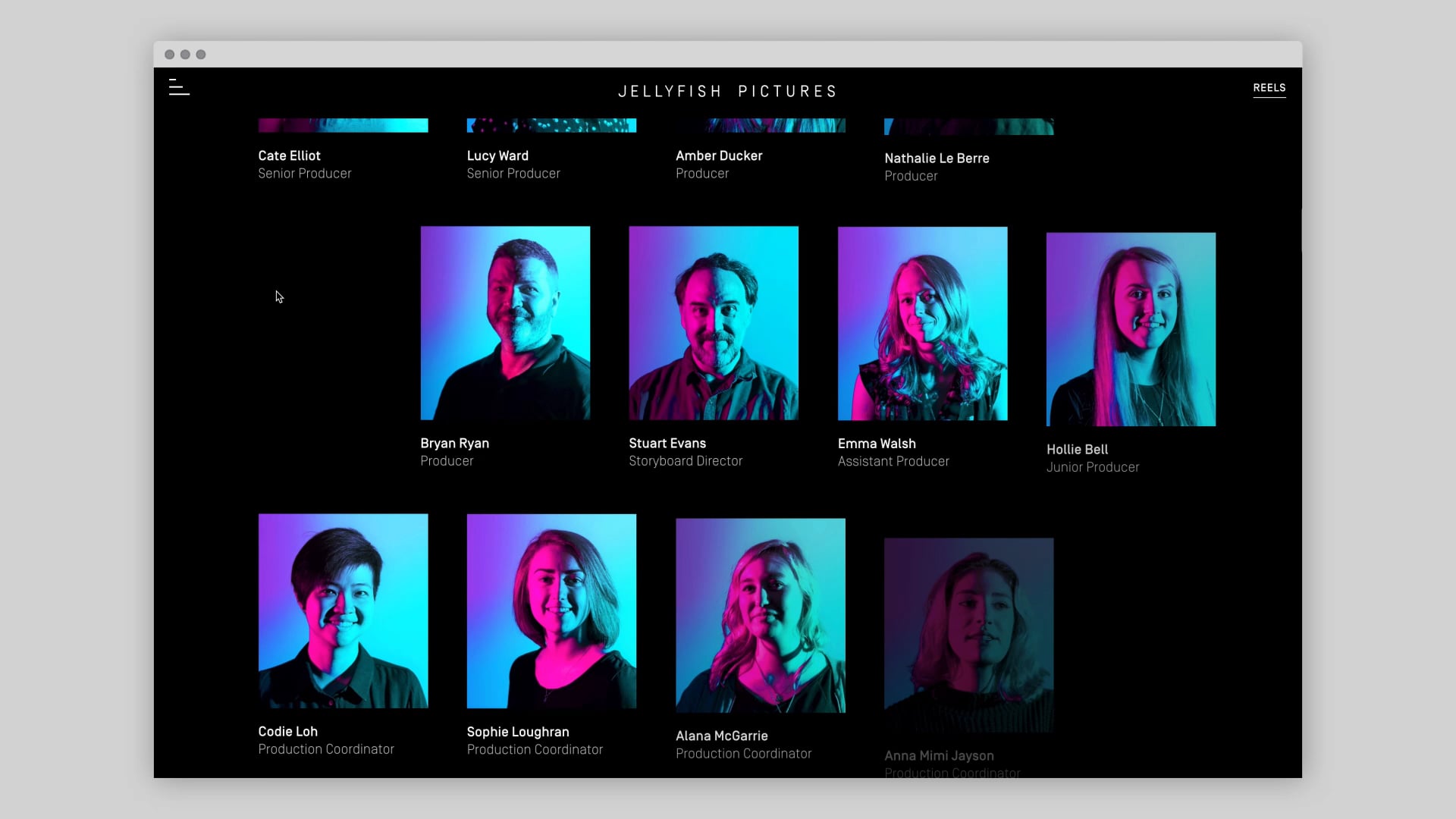Open the hamburger navigation menu
This screenshot has width=1456, height=819.
[x=179, y=88]
